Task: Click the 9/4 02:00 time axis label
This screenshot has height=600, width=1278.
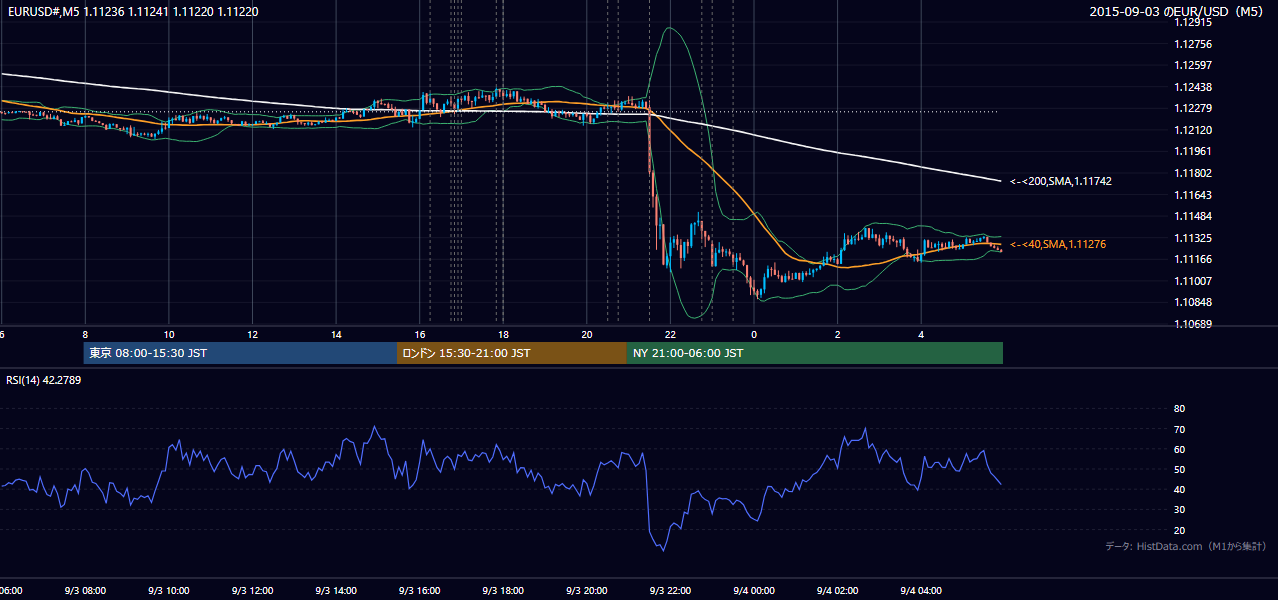Action: coord(837,591)
